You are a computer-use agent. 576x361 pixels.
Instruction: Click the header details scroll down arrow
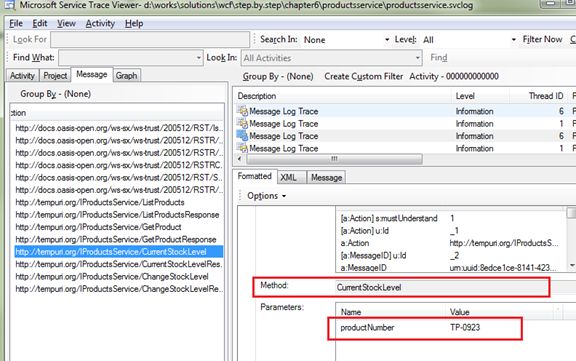point(572,266)
